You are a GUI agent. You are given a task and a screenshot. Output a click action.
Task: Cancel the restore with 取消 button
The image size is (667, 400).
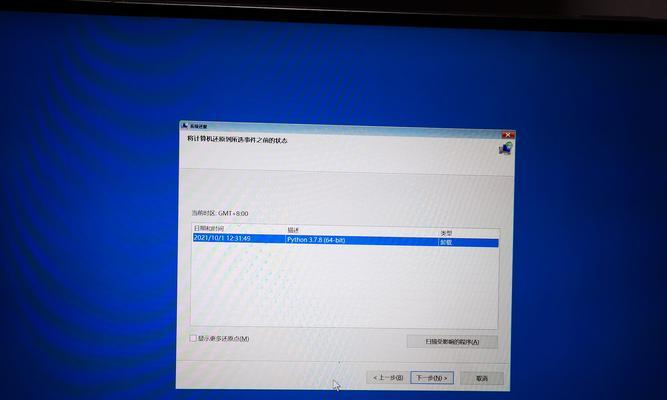(x=482, y=379)
